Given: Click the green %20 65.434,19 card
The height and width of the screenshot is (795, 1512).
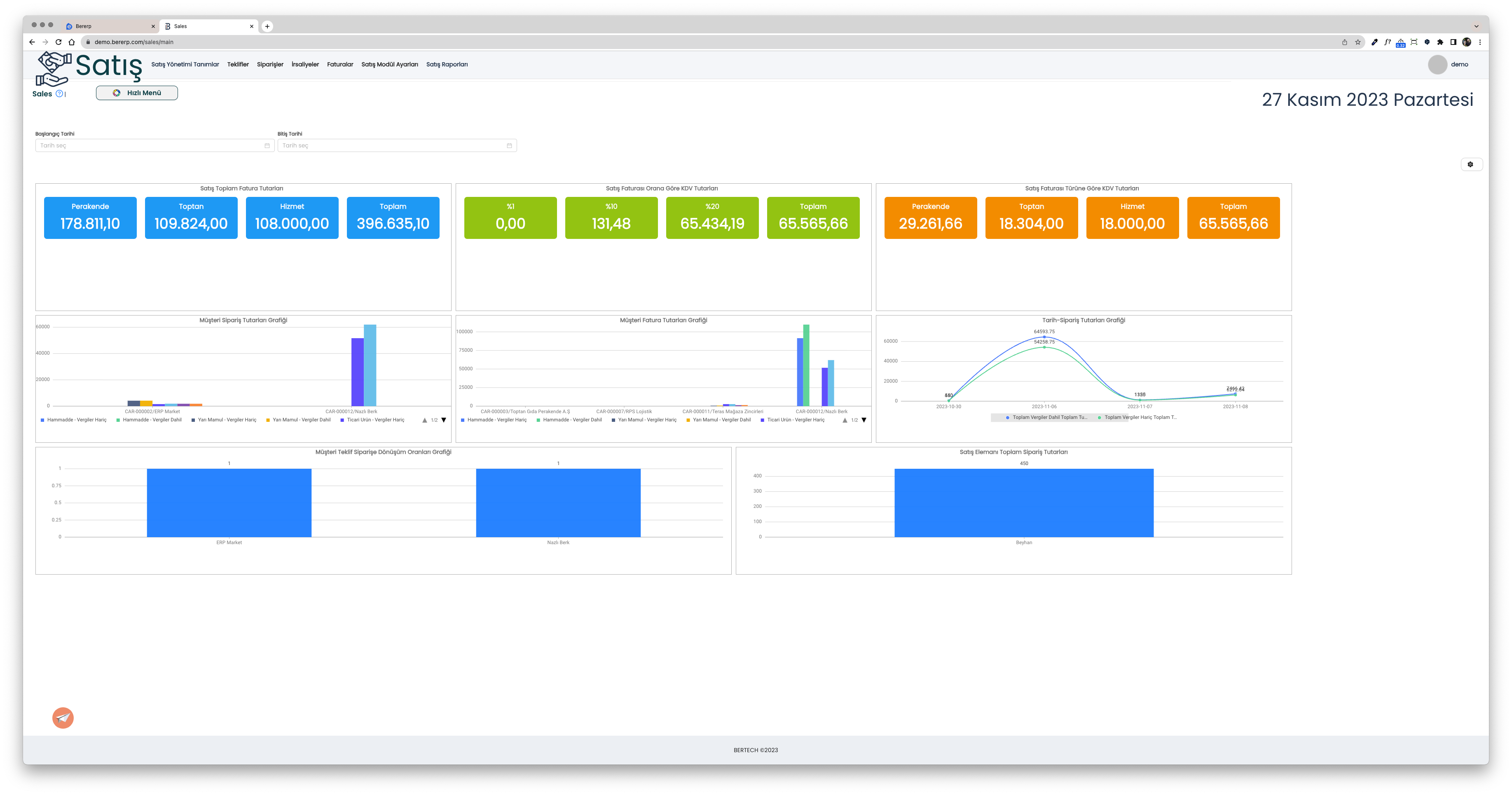Looking at the screenshot, I should 713,217.
